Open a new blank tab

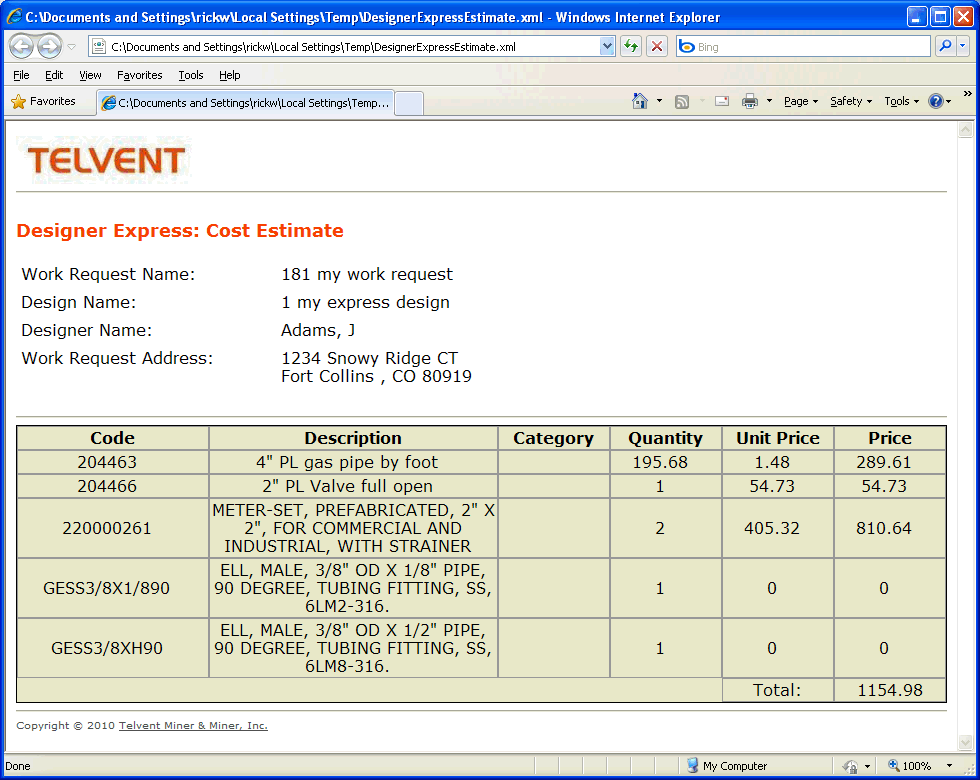[409, 103]
